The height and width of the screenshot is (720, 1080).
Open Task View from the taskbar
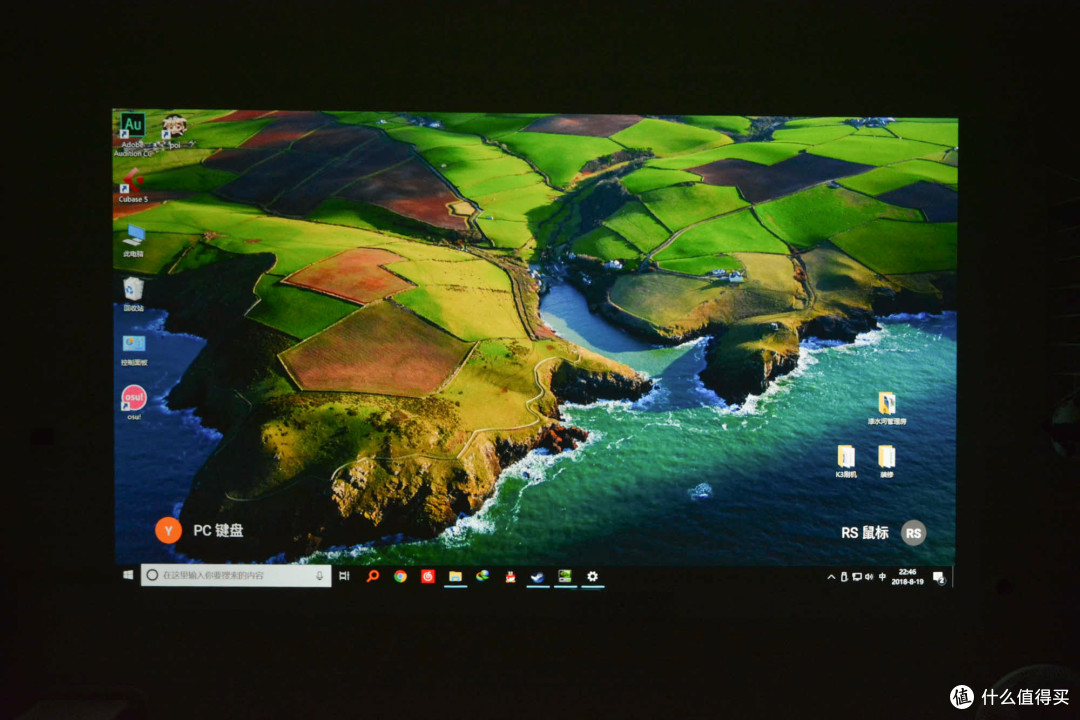click(344, 575)
